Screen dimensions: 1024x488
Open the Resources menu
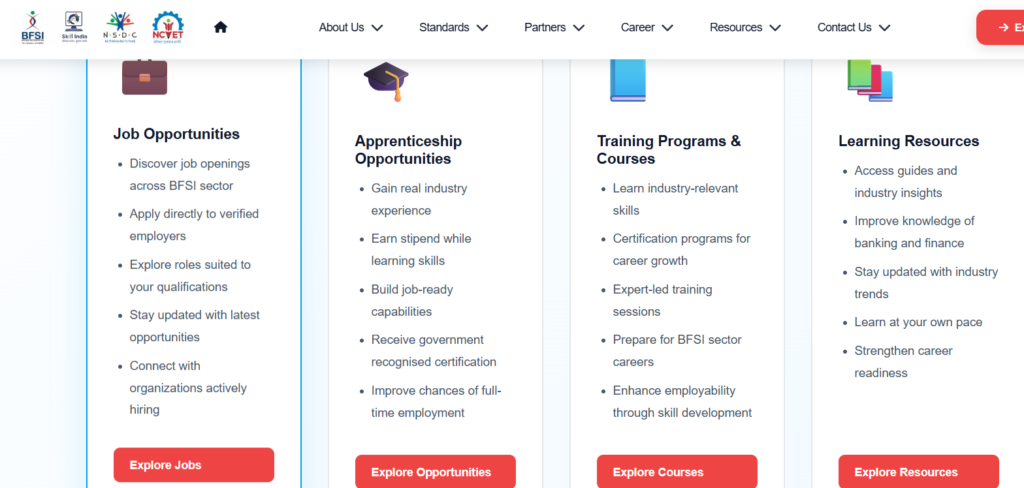[x=745, y=27]
